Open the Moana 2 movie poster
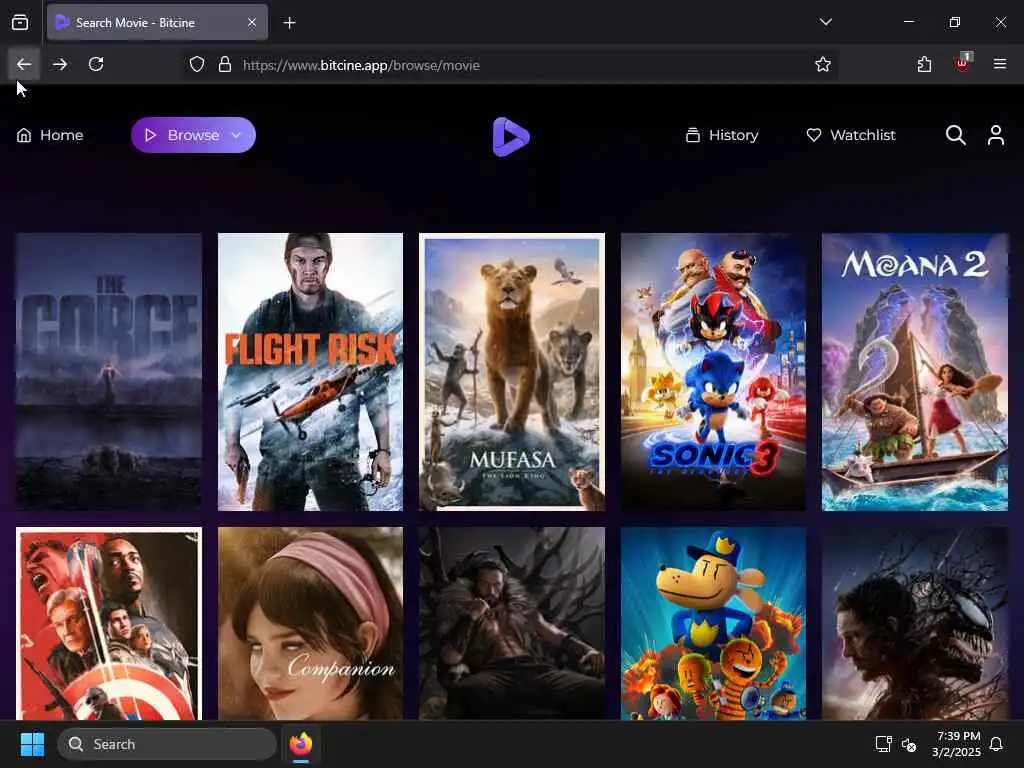This screenshot has height=768, width=1024. [x=915, y=372]
